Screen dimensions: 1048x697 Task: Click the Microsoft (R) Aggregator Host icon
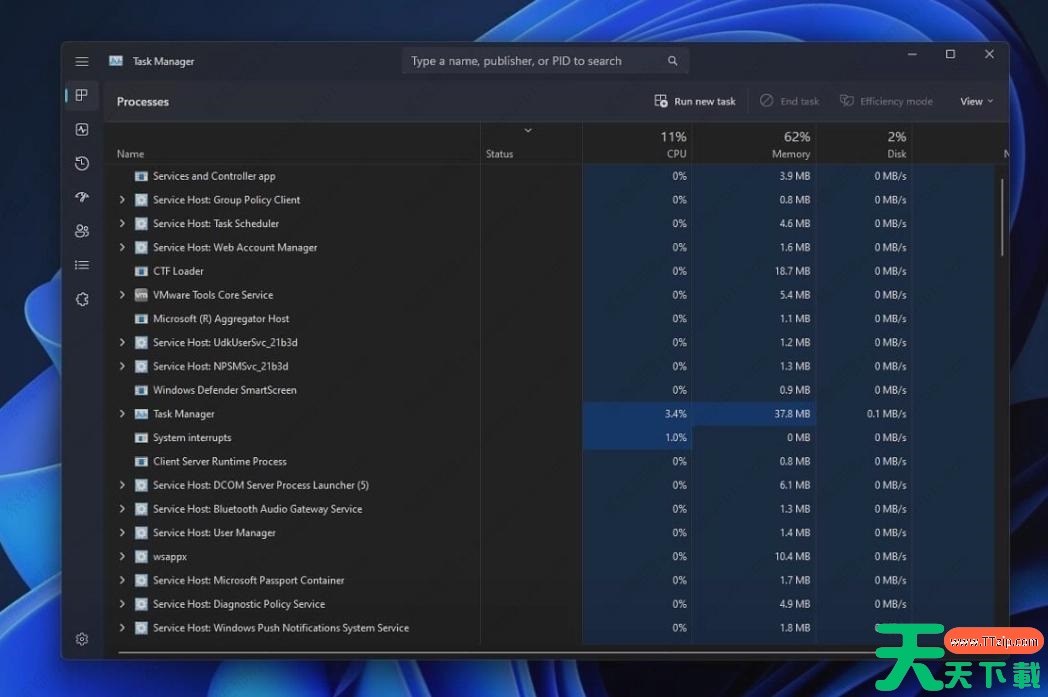(x=141, y=319)
